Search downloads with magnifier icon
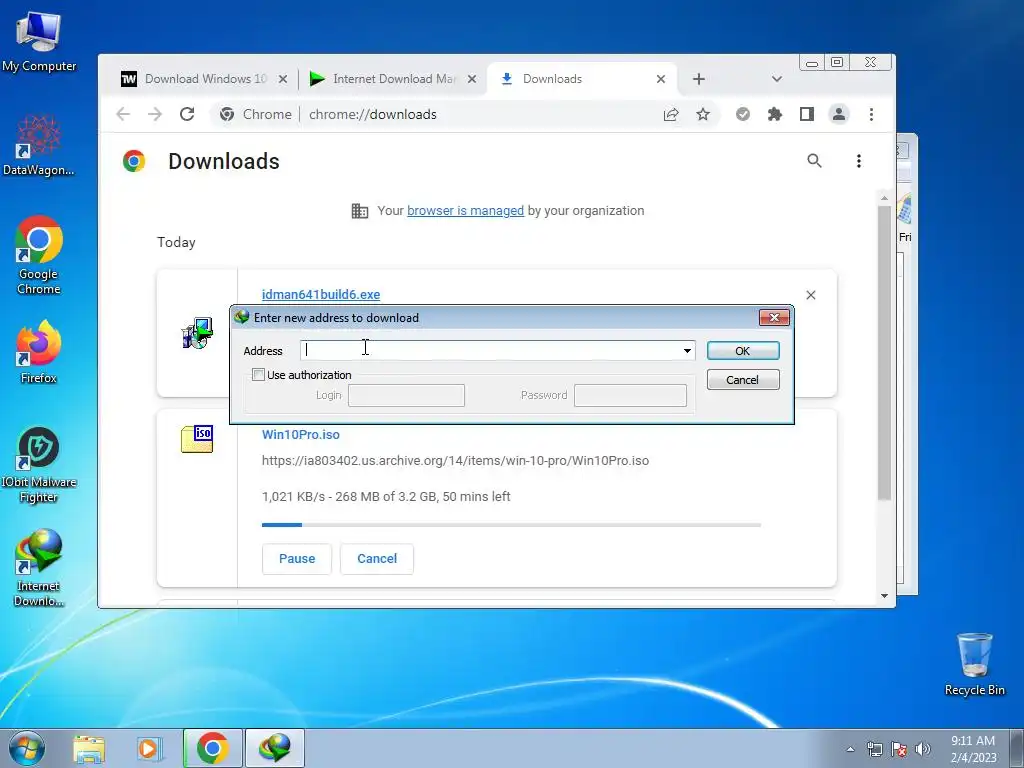 814,161
